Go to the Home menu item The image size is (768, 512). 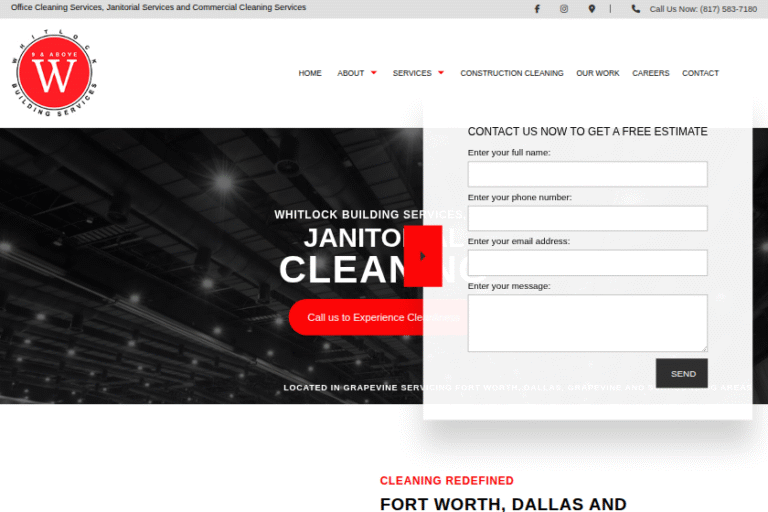310,73
